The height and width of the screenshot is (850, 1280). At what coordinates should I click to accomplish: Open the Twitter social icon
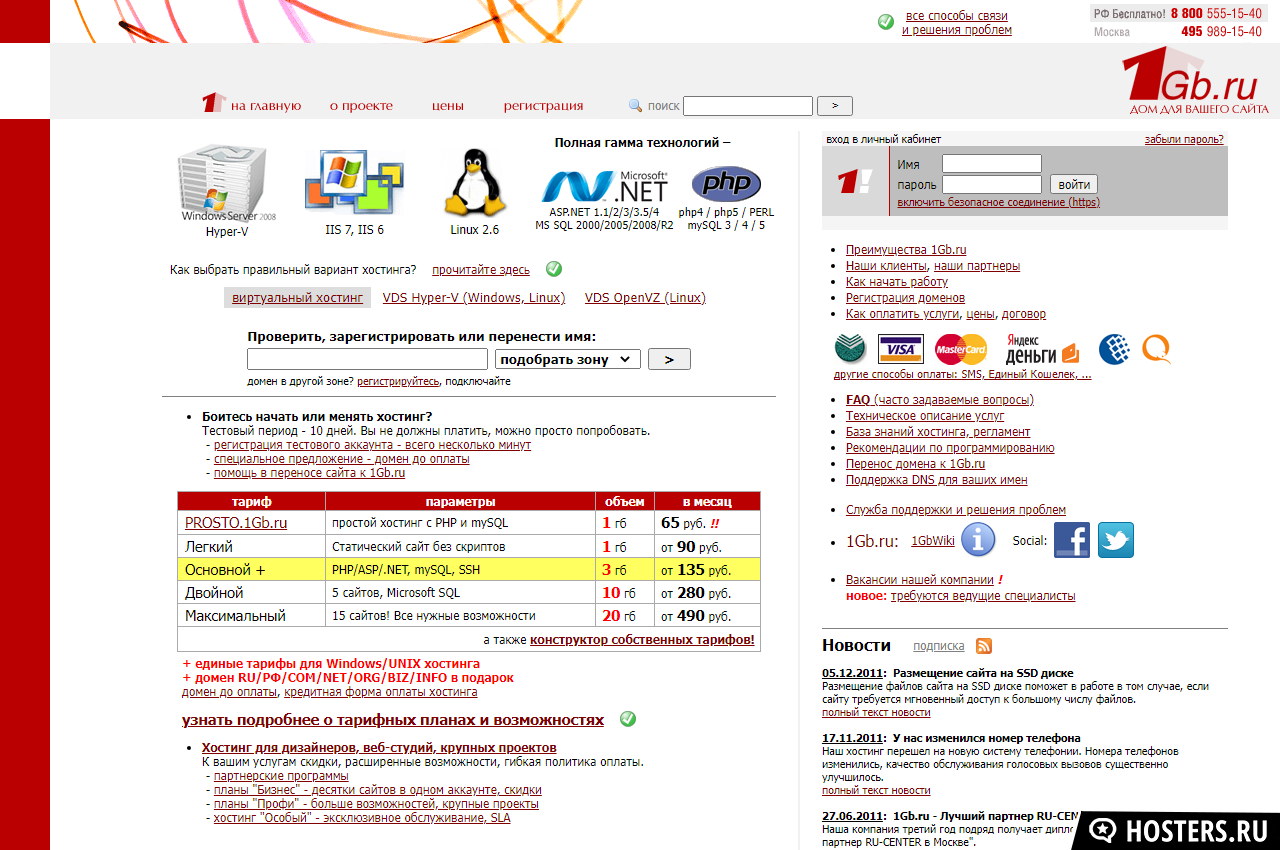(x=1116, y=540)
